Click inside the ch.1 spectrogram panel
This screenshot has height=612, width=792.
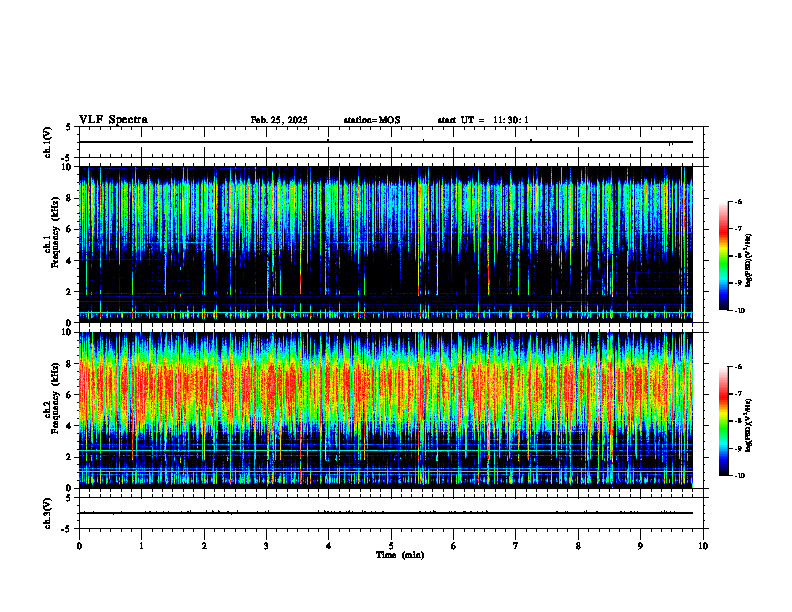click(x=386, y=244)
